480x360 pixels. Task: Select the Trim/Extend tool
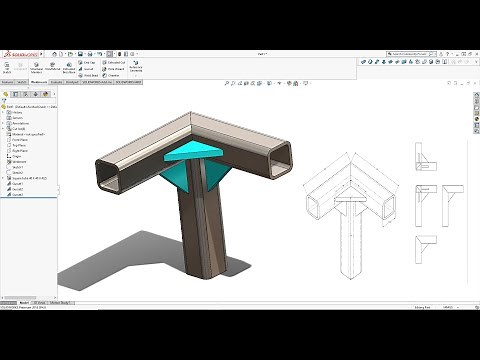tap(52, 67)
